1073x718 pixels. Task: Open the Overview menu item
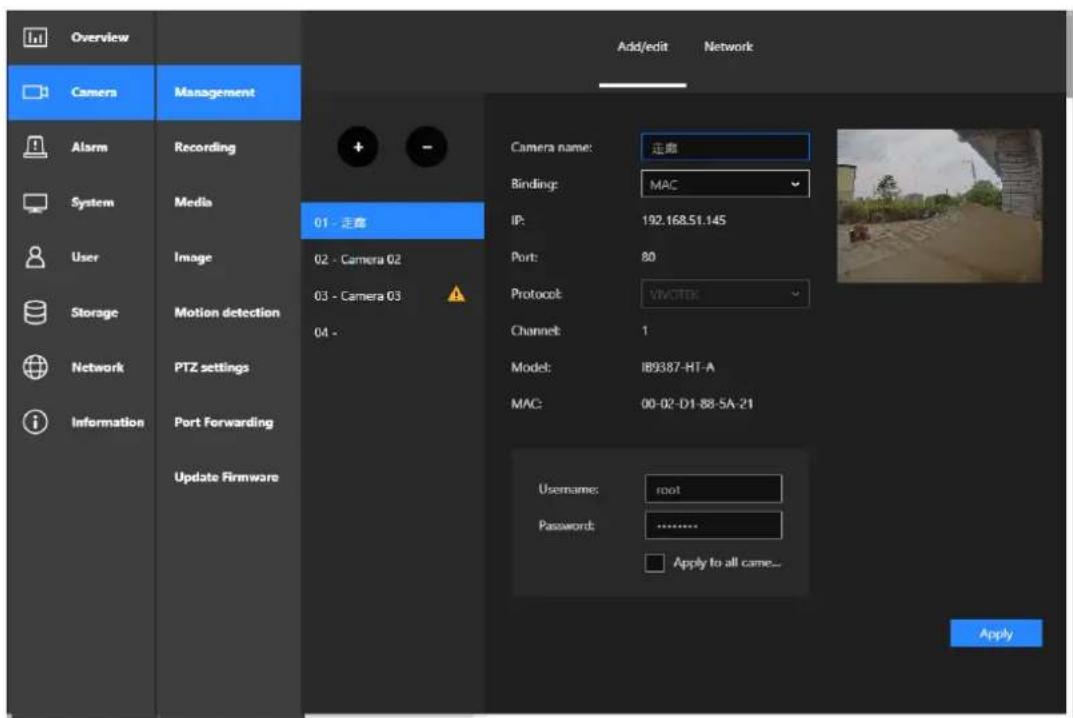99,37
